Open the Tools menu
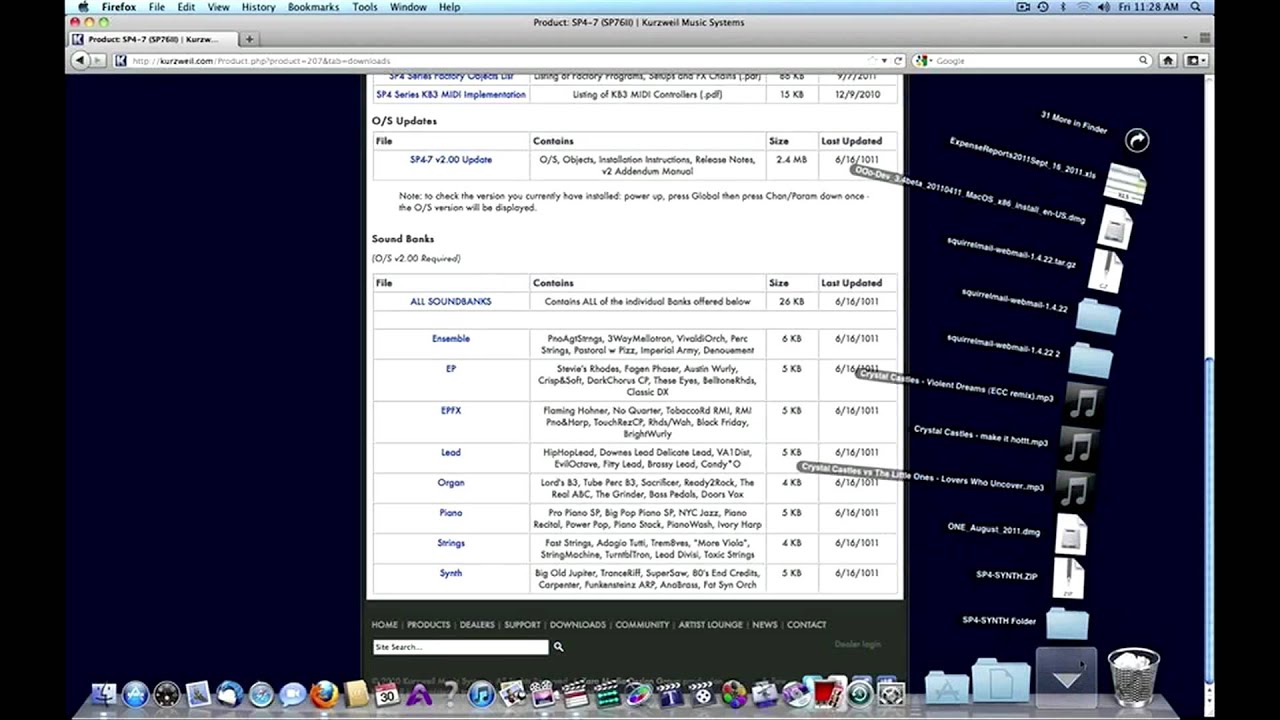The height and width of the screenshot is (720, 1280). click(365, 7)
